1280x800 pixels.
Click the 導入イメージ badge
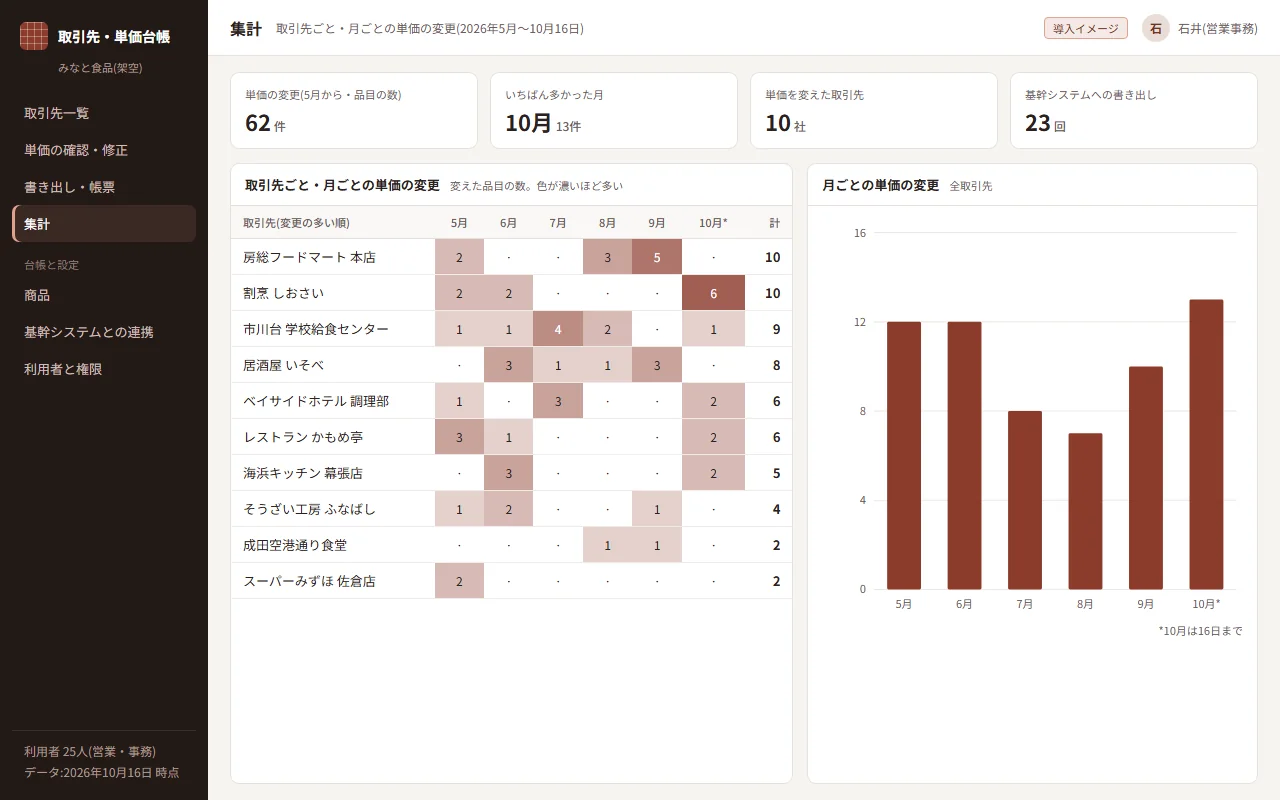click(x=1086, y=28)
